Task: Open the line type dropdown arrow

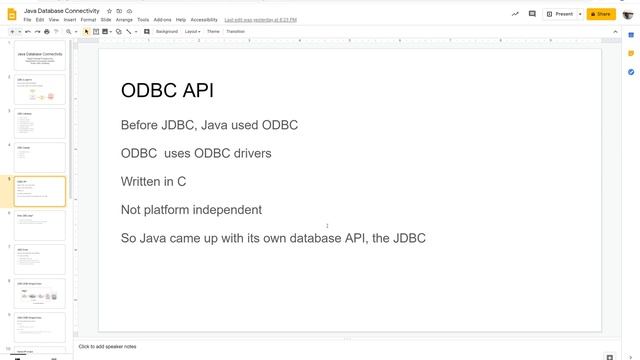Action: (136, 31)
